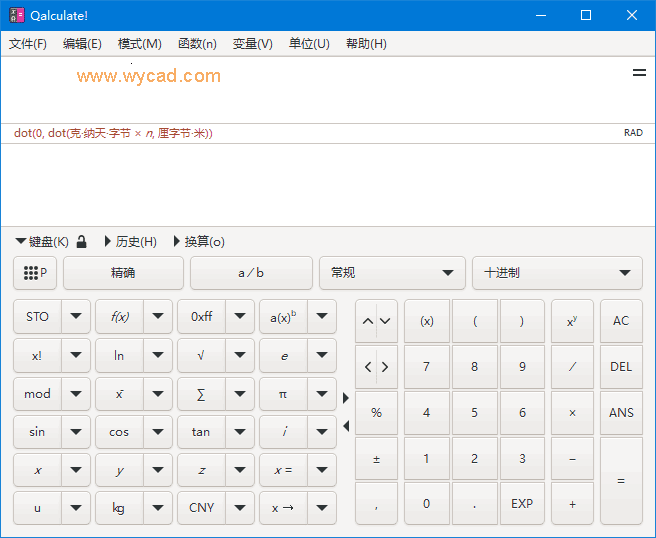
Task: Click the pi constant button
Action: point(283,394)
